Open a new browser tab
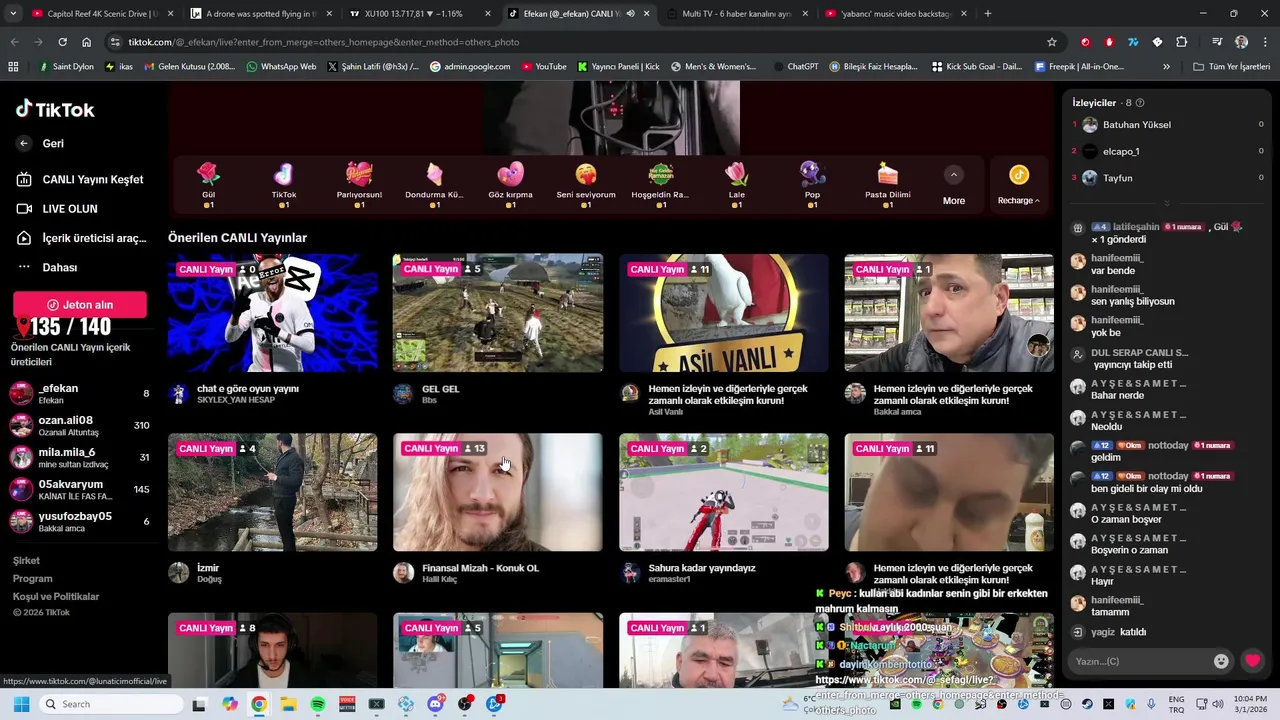 pos(988,14)
